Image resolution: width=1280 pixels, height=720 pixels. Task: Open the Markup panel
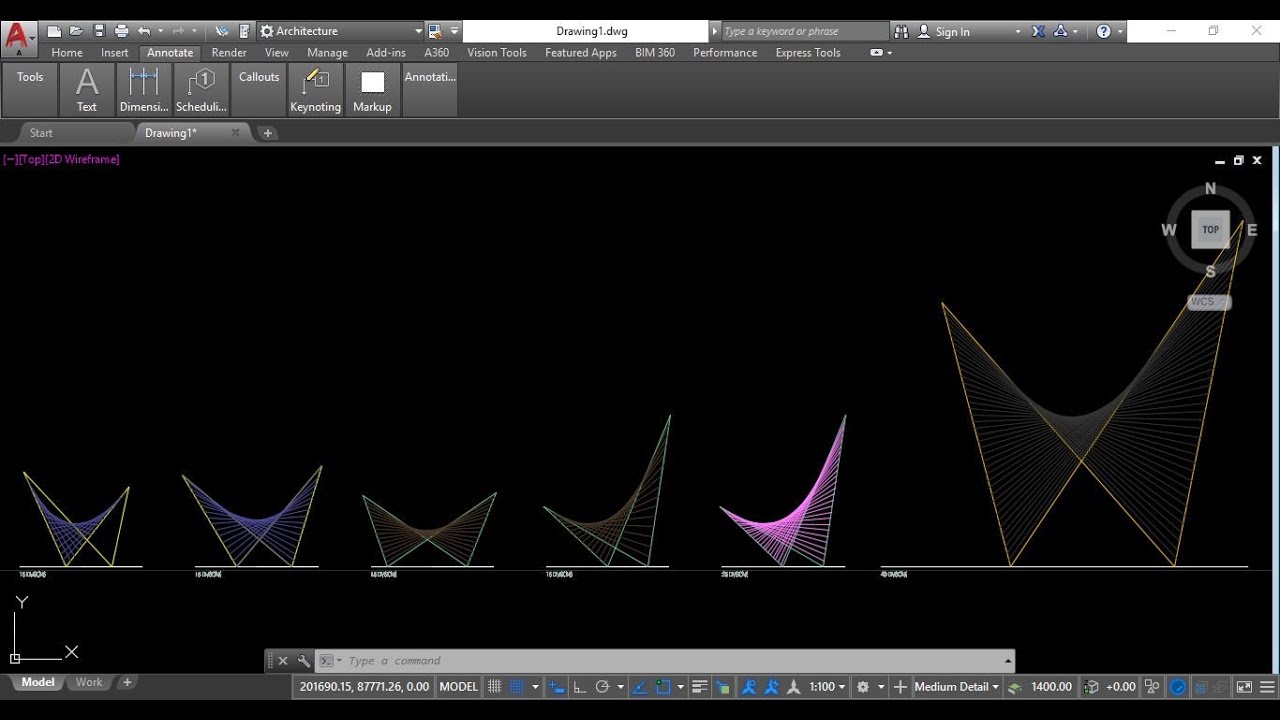click(372, 90)
